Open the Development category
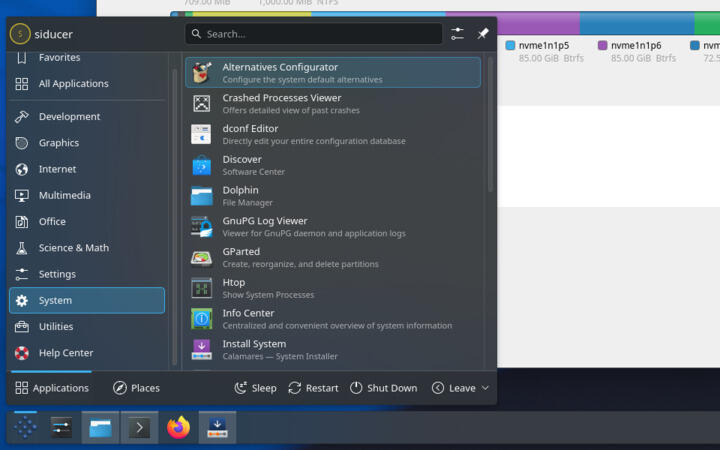The width and height of the screenshot is (720, 450). click(87, 117)
